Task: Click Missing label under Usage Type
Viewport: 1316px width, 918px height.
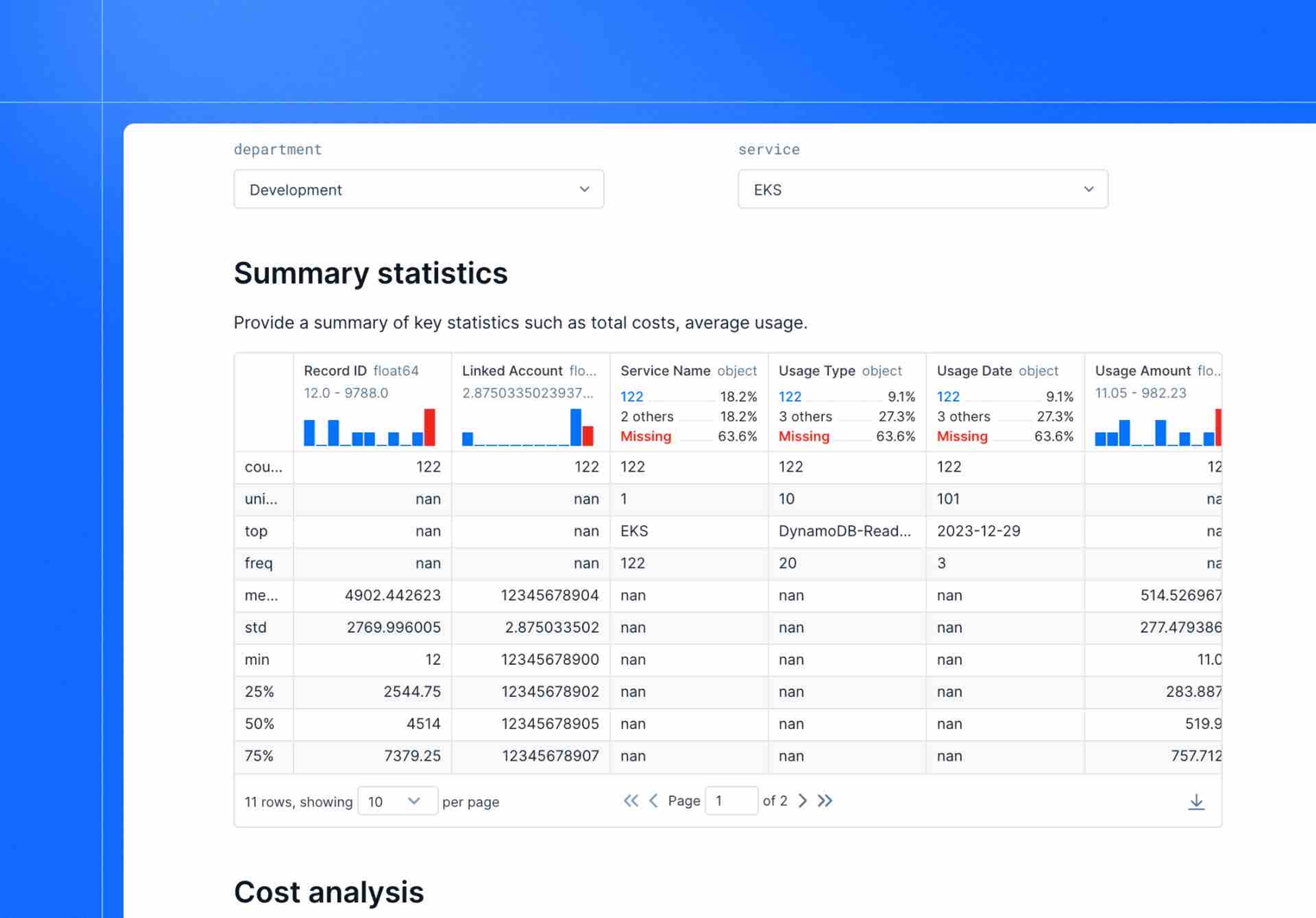Action: pos(804,436)
